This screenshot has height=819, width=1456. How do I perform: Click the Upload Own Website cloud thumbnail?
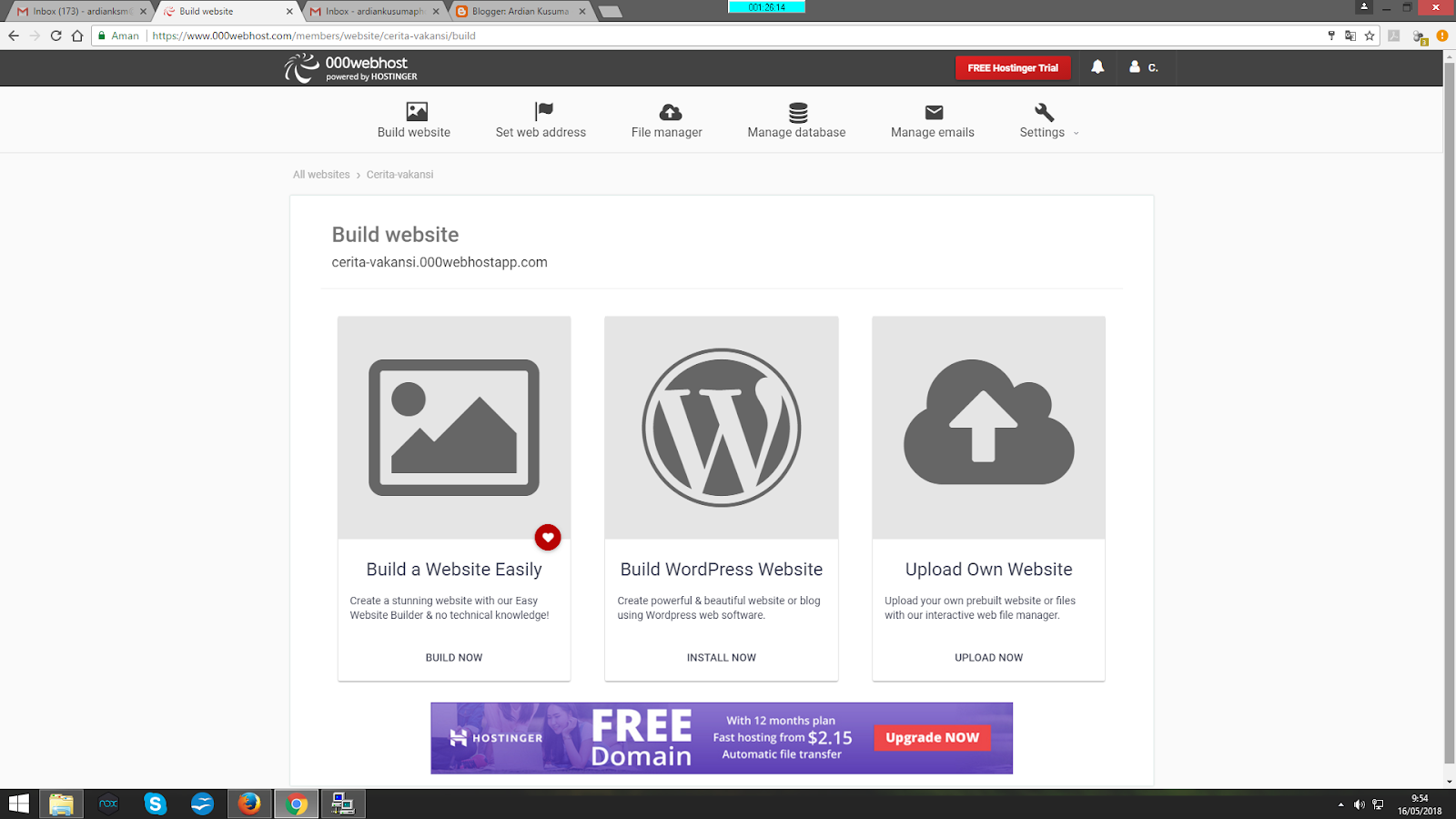(x=988, y=428)
